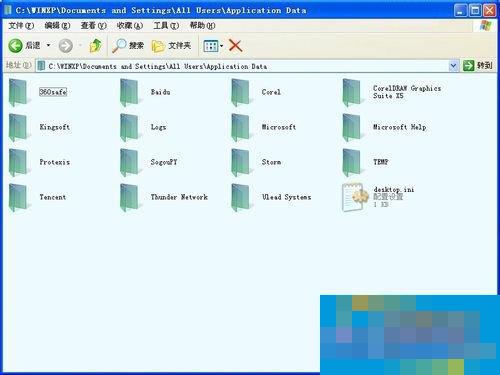Select the Storm folder icon
The width and height of the screenshot is (500, 375).
click(x=240, y=162)
